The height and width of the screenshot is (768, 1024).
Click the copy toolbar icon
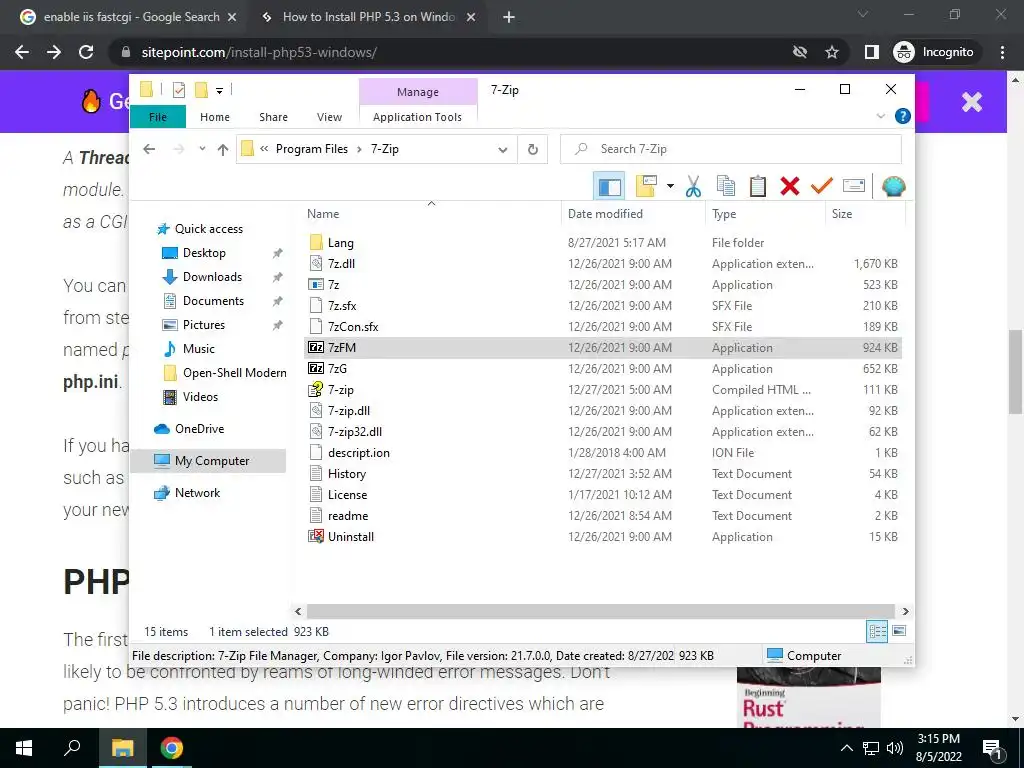tap(726, 186)
